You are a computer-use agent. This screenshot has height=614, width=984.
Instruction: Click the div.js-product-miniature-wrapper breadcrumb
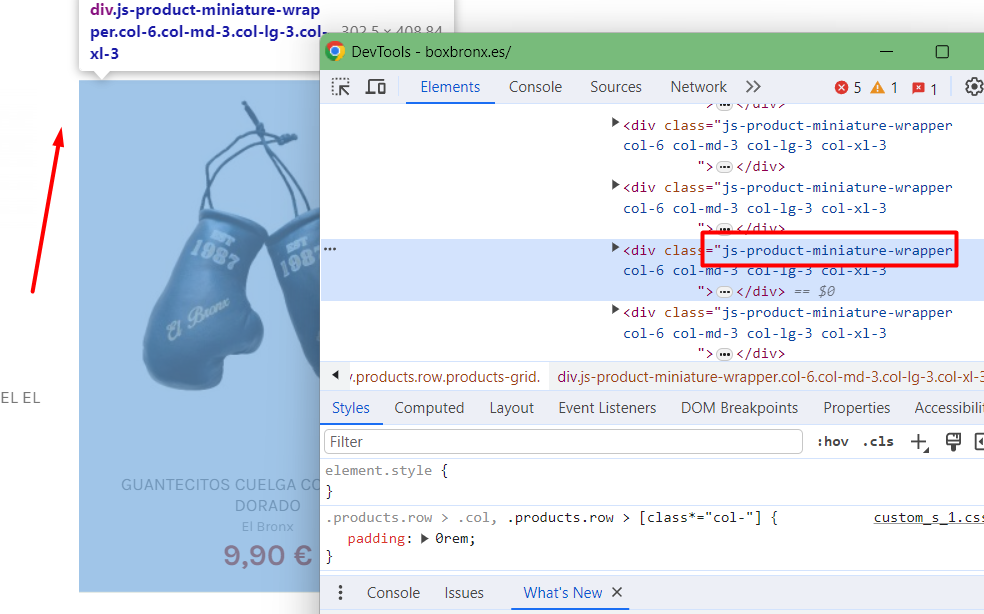(x=771, y=377)
